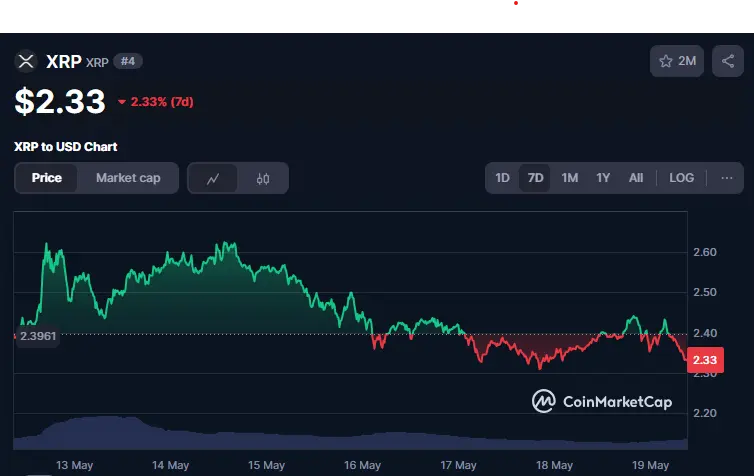Click the #4 rank badge
This screenshot has width=754, height=476.
pyautogui.click(x=127, y=62)
